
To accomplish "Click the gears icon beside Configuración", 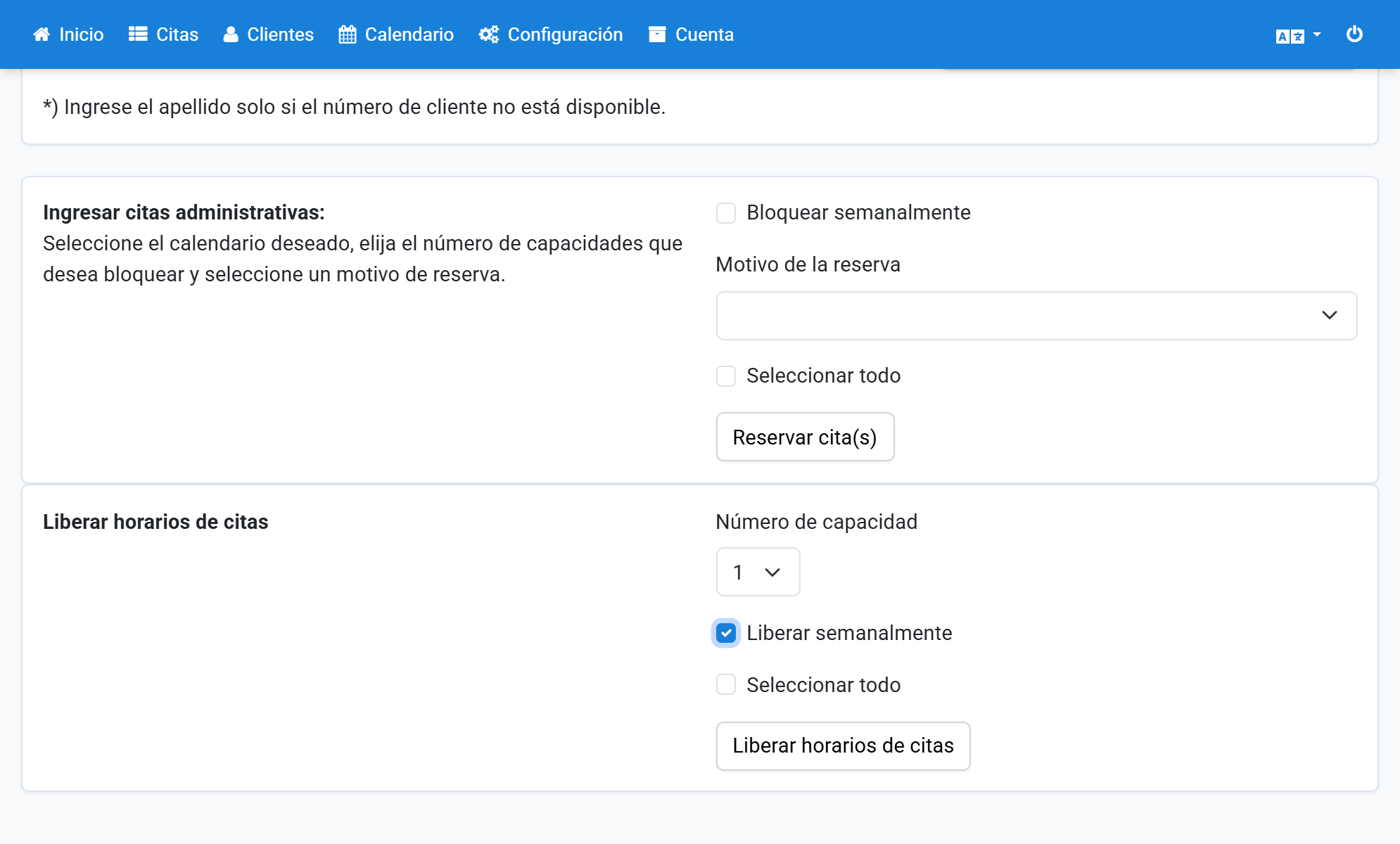I will [x=489, y=34].
